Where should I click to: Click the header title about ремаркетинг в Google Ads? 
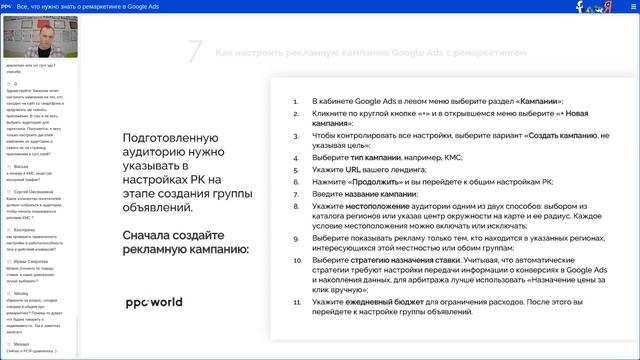pos(88,7)
